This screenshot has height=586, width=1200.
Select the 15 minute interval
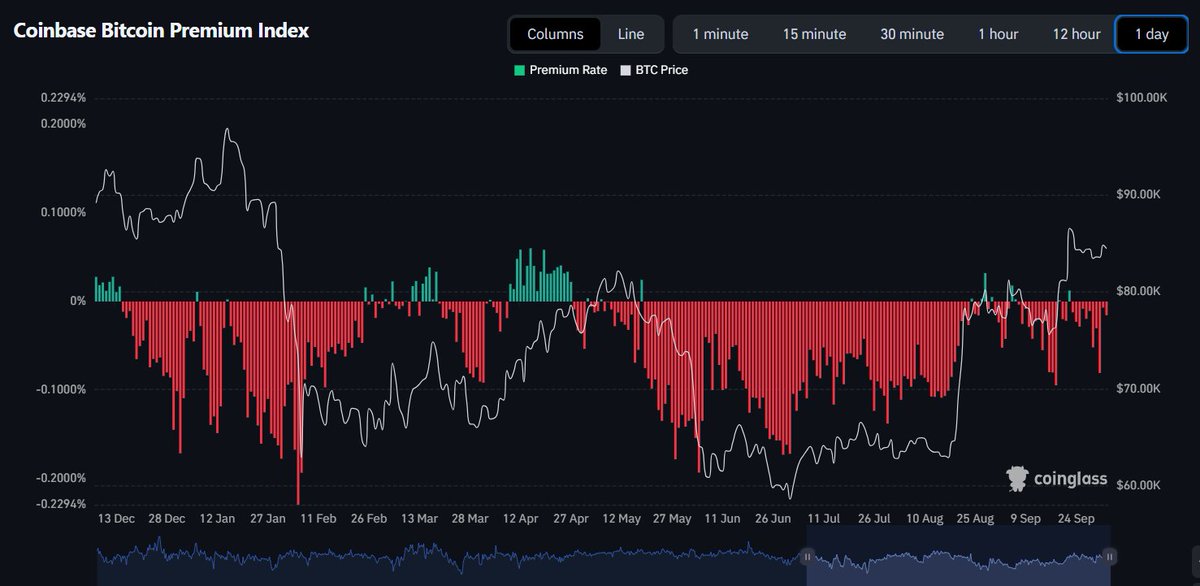[814, 34]
